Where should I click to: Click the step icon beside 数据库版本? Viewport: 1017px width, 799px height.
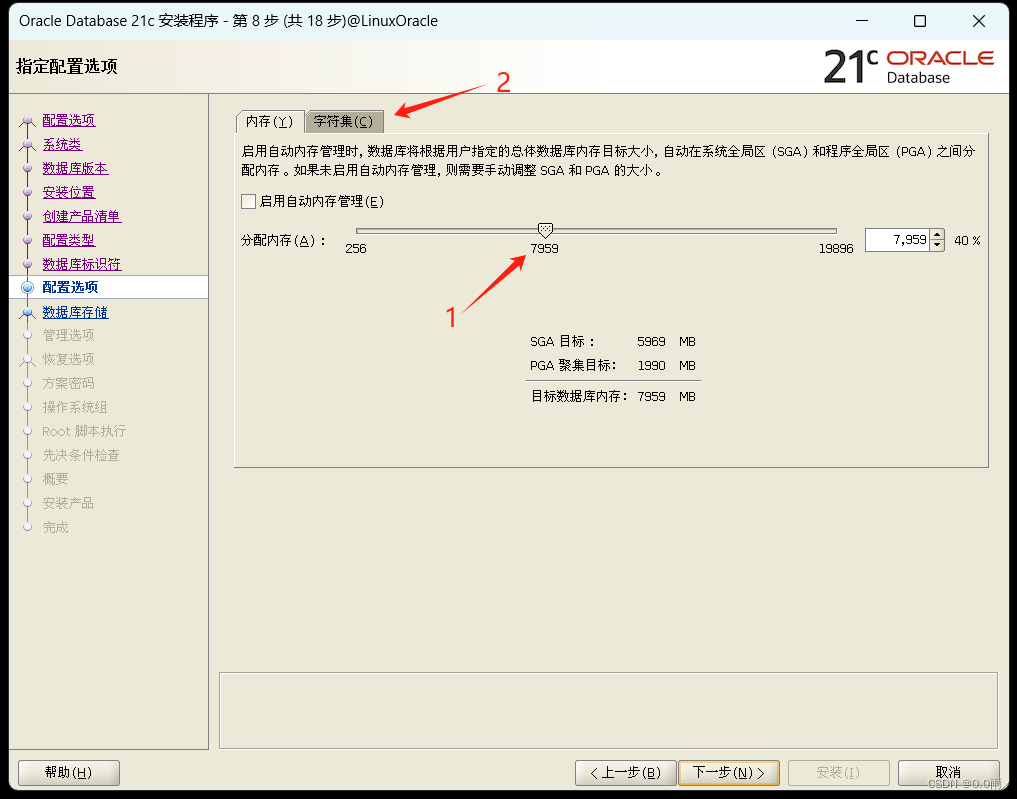pos(26,167)
